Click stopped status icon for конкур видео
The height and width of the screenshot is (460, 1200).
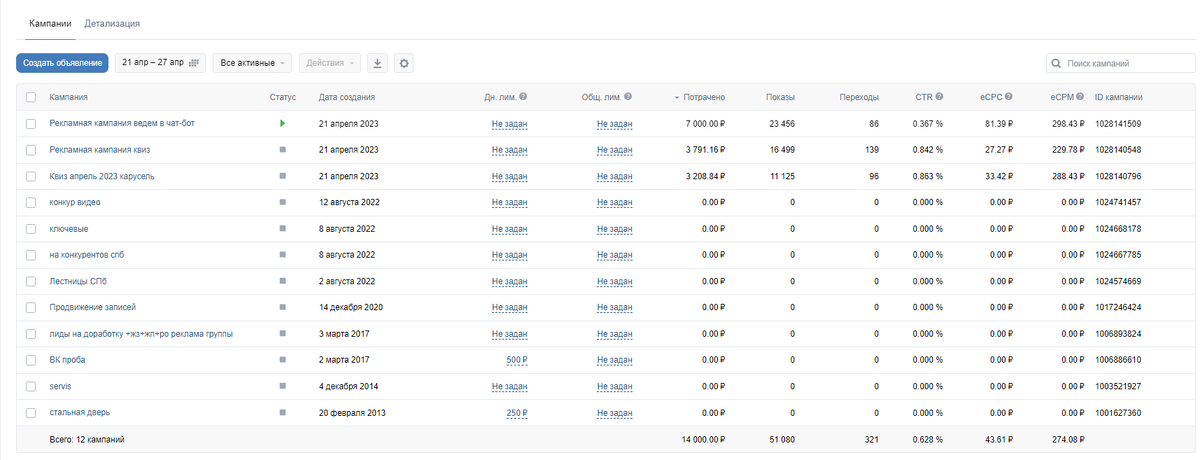click(x=283, y=202)
